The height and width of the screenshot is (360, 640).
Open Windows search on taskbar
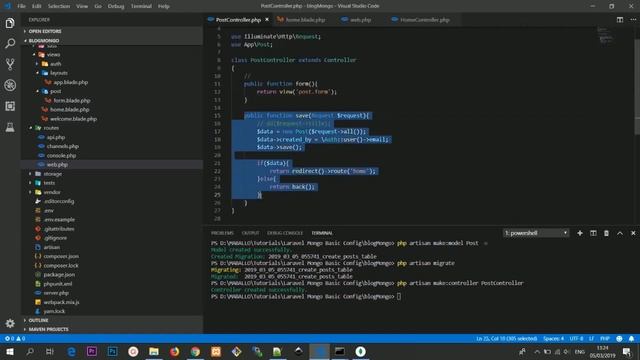[x=30, y=351]
